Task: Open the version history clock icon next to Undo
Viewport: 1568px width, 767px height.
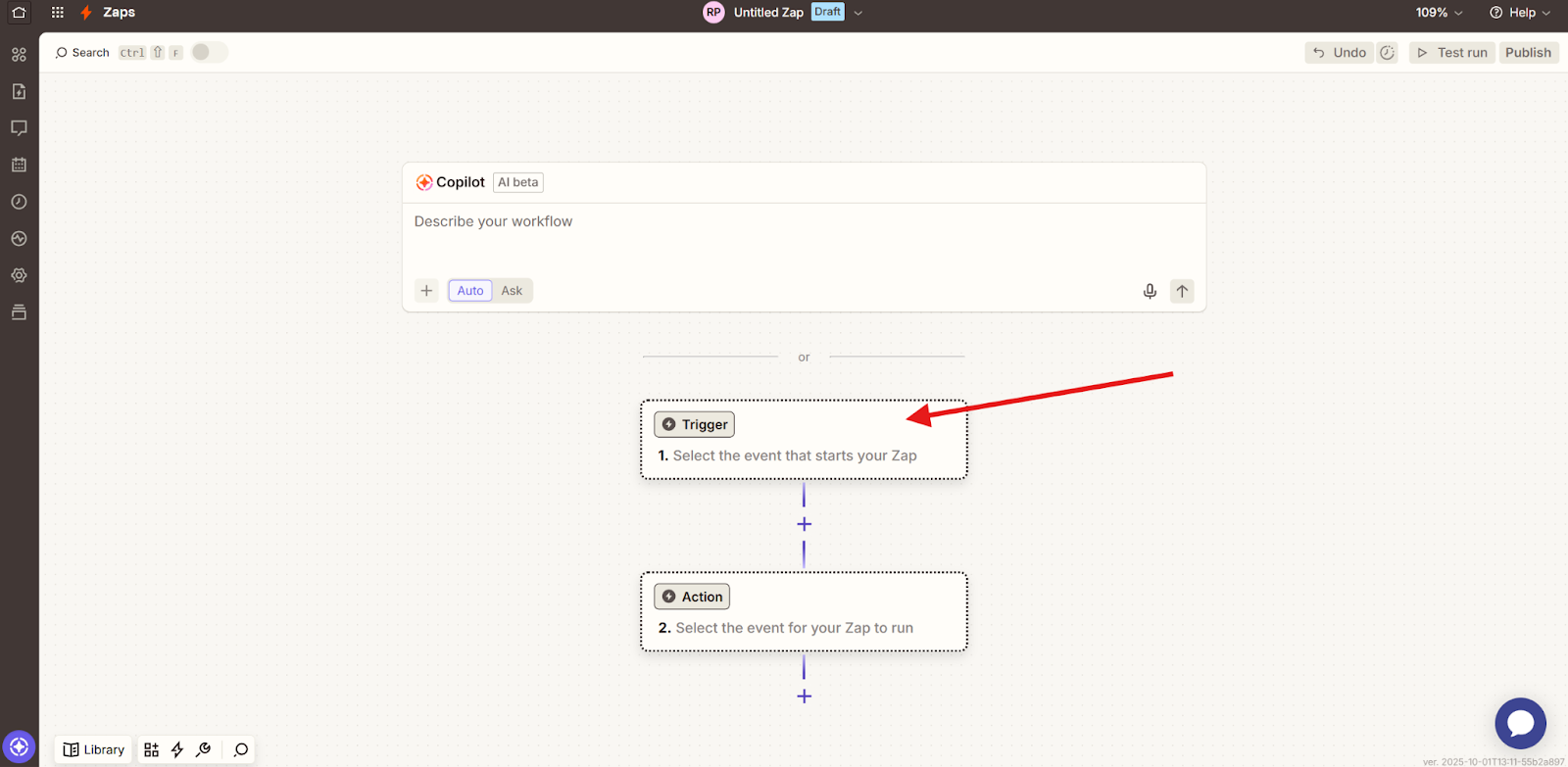Action: click(x=1387, y=53)
